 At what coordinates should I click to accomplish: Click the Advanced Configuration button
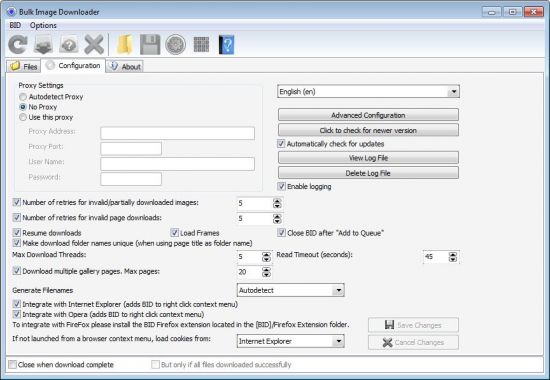point(368,115)
